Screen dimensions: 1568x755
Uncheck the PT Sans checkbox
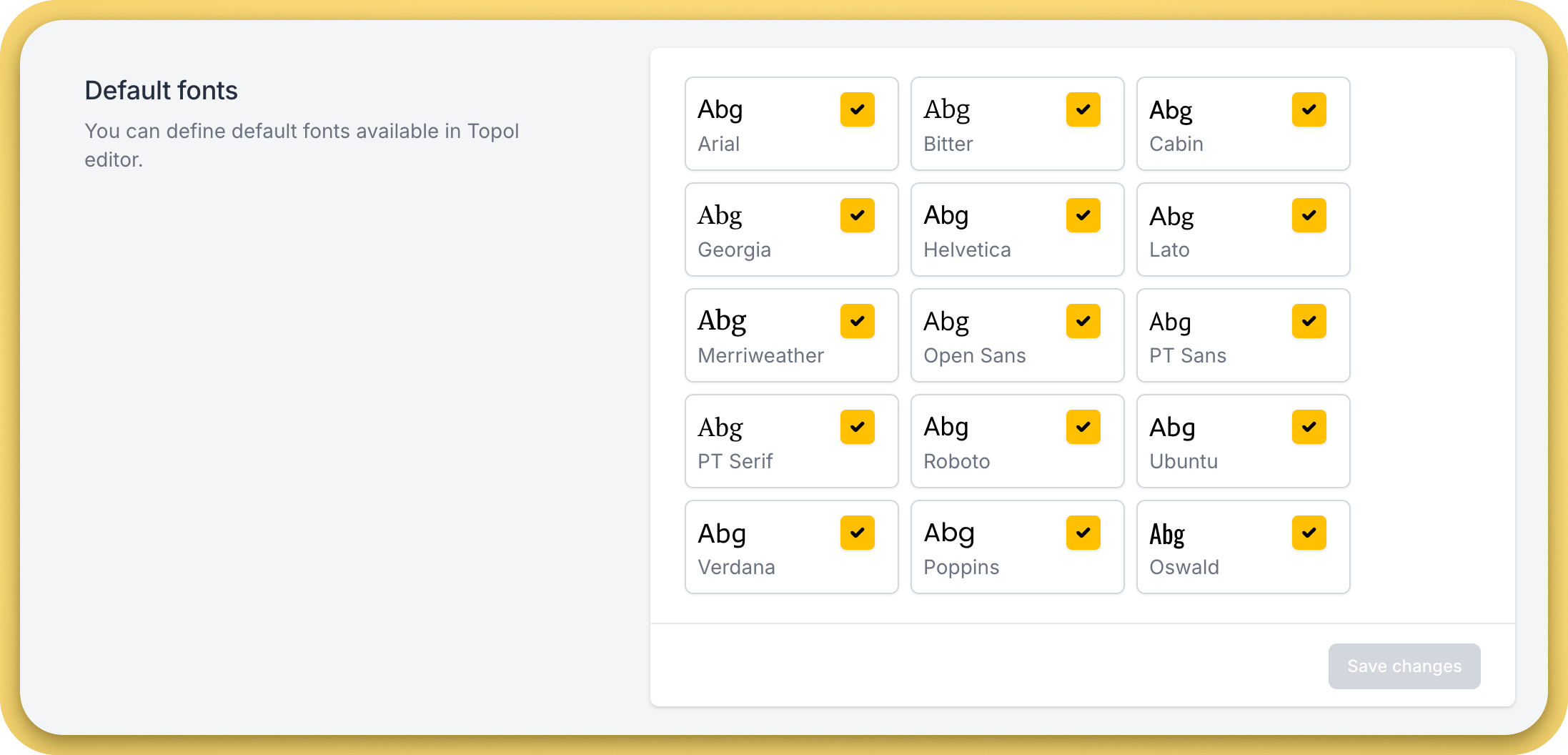point(1309,321)
